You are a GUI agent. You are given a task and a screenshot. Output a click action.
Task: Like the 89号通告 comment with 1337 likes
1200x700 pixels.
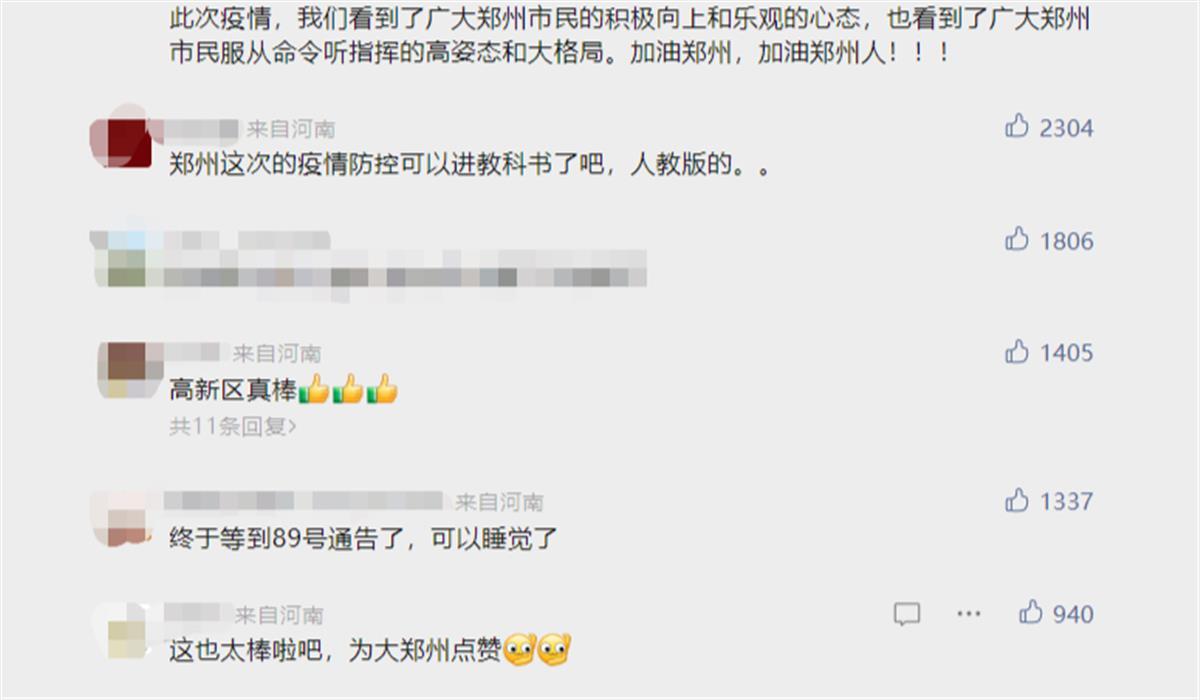(1017, 499)
